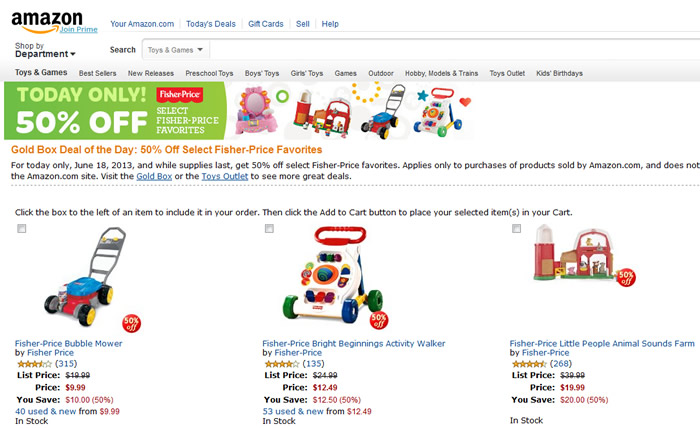Image resolution: width=700 pixels, height=428 pixels.
Task: Open the Bubble Mower star rating
Action: pos(34,364)
